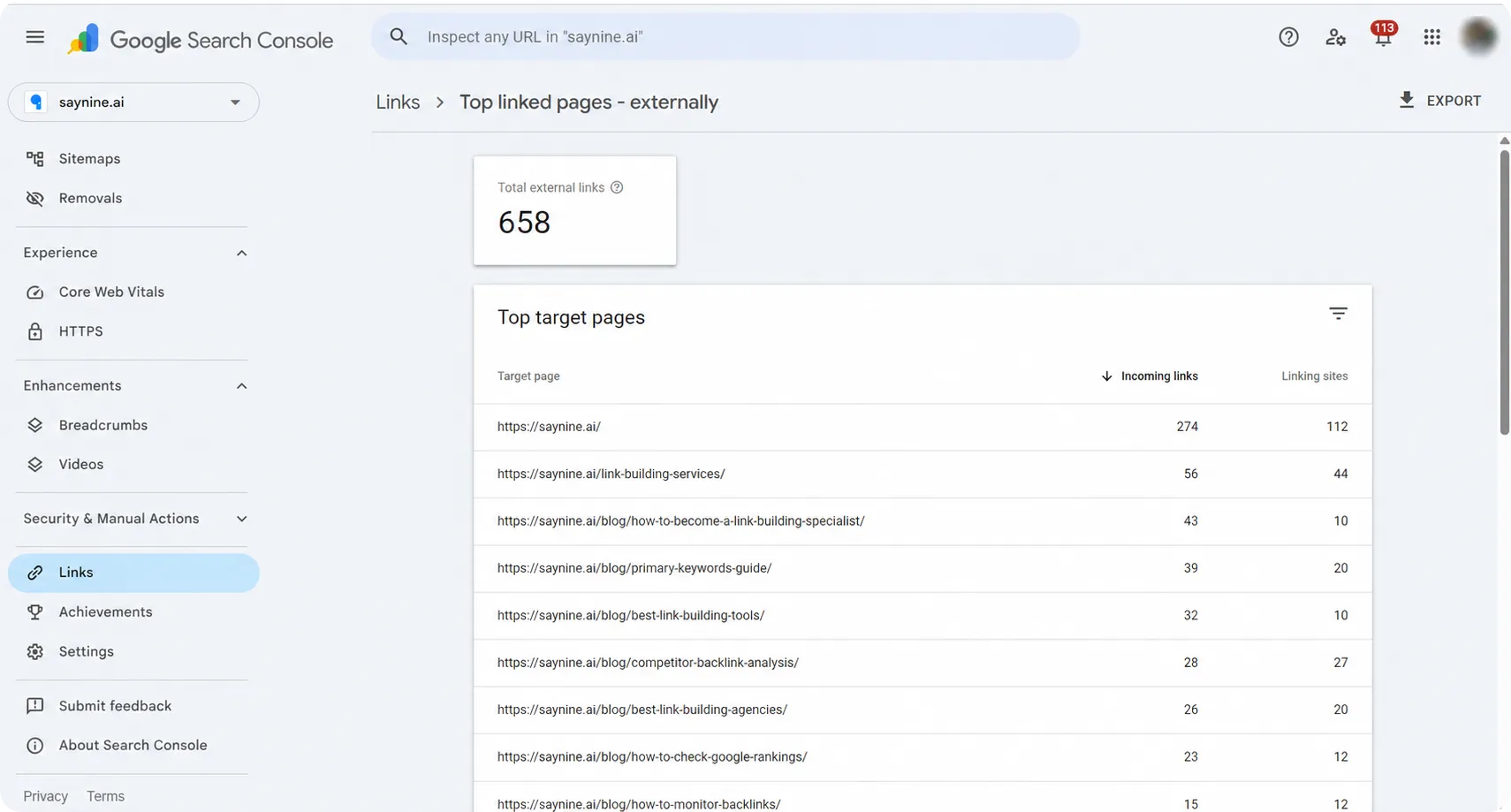This screenshot has width=1511, height=812.
Task: Open the best-link-building-agencies row
Action: [923, 710]
